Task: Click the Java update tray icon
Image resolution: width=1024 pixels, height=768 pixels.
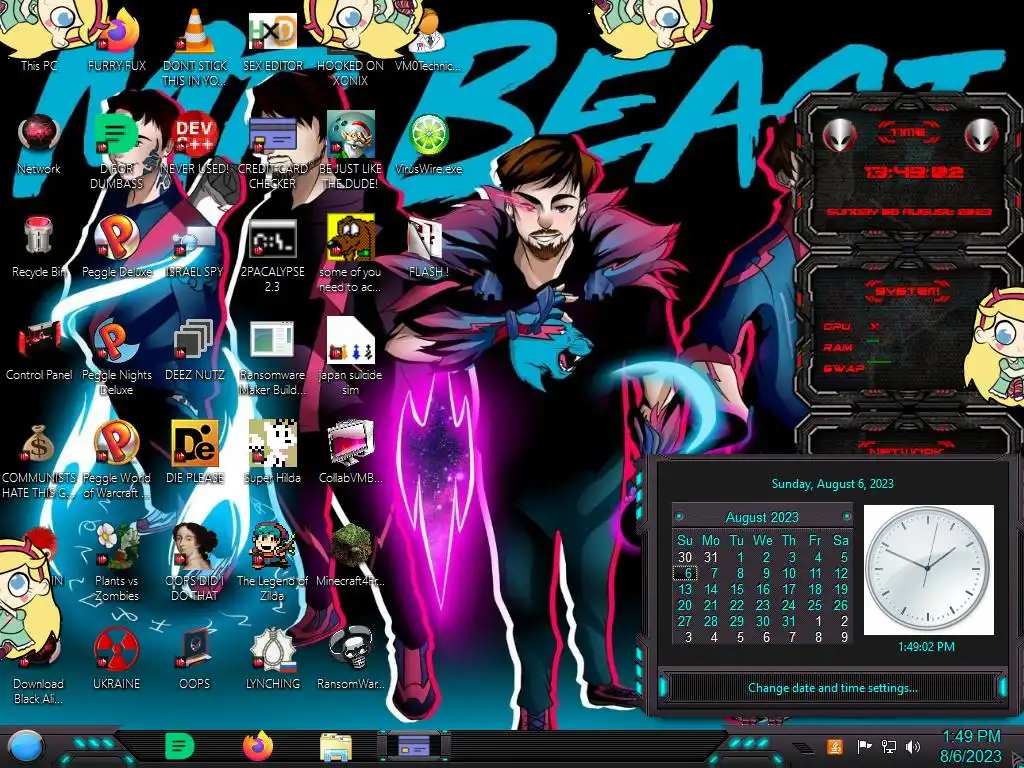Action: point(834,746)
